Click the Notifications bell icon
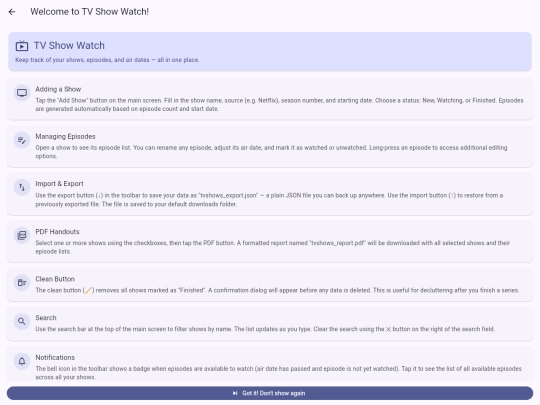This screenshot has width=540, height=405. 22,361
